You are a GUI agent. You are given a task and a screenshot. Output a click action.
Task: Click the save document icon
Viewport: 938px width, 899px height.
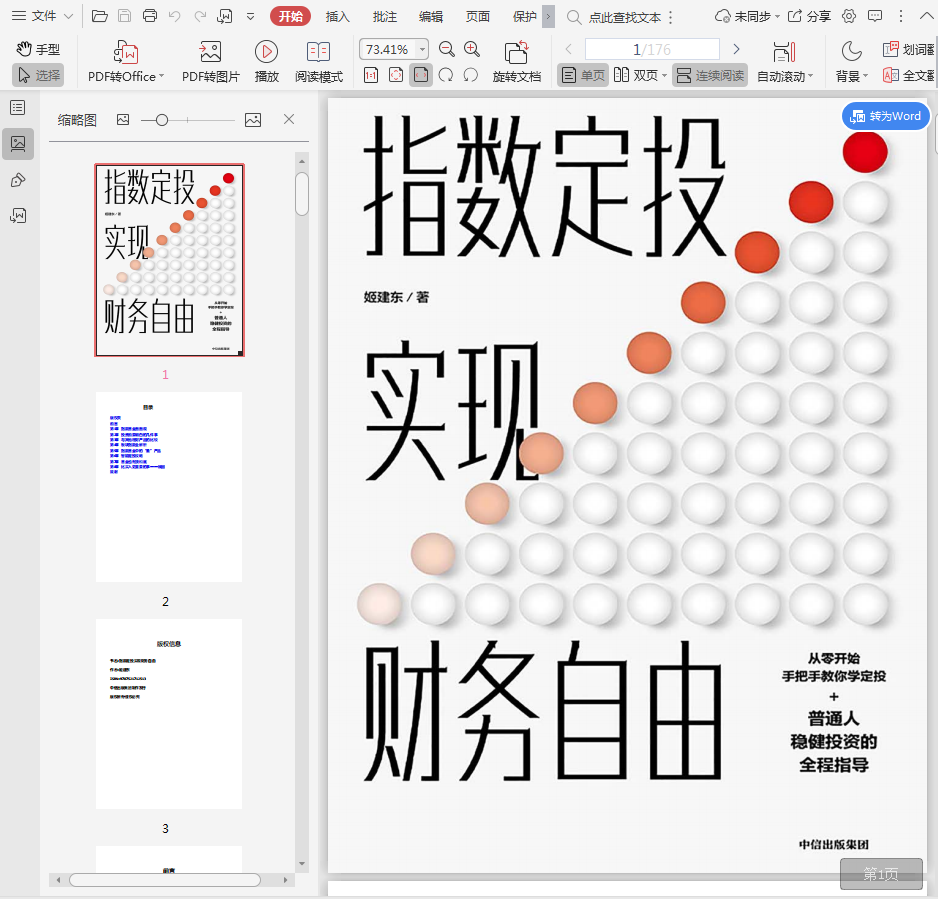[x=124, y=16]
